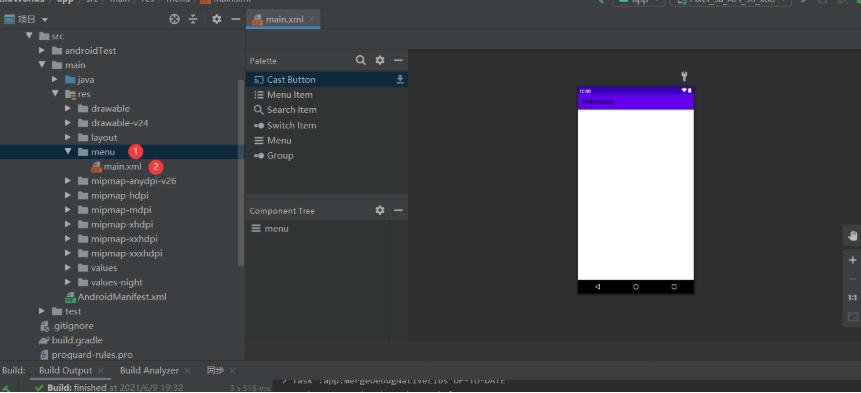Select the main.xml editor tab
The height and width of the screenshot is (393, 861).
[x=283, y=19]
